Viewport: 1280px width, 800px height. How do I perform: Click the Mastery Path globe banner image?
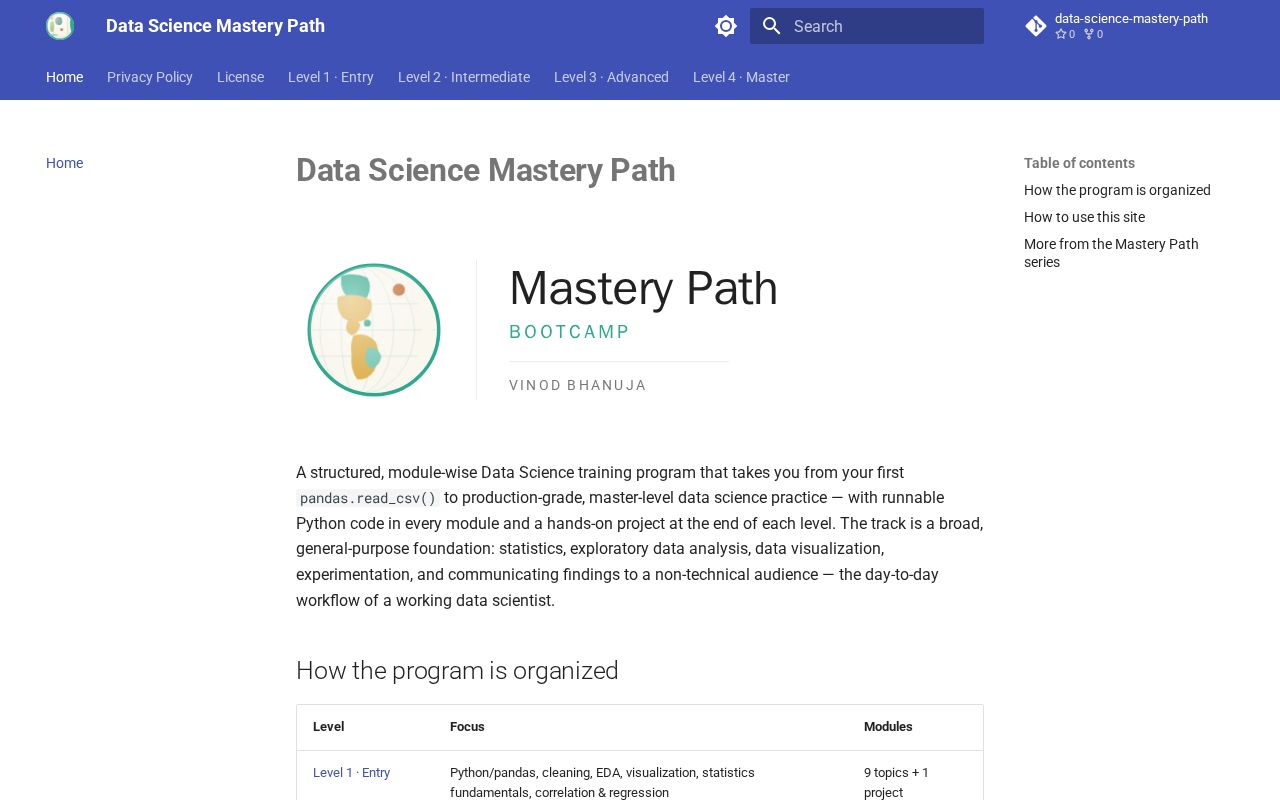[x=640, y=330]
